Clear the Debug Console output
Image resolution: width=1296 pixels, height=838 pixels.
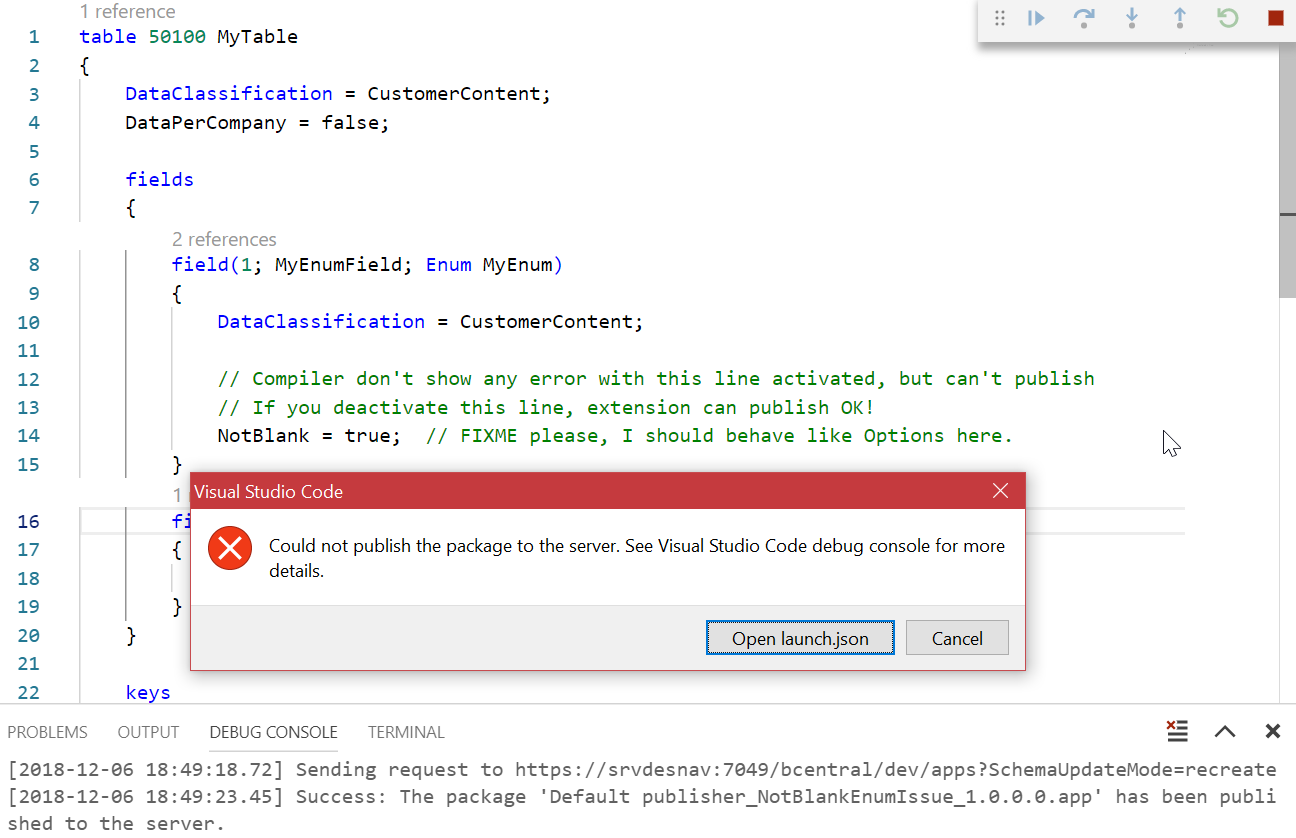[x=1177, y=731]
